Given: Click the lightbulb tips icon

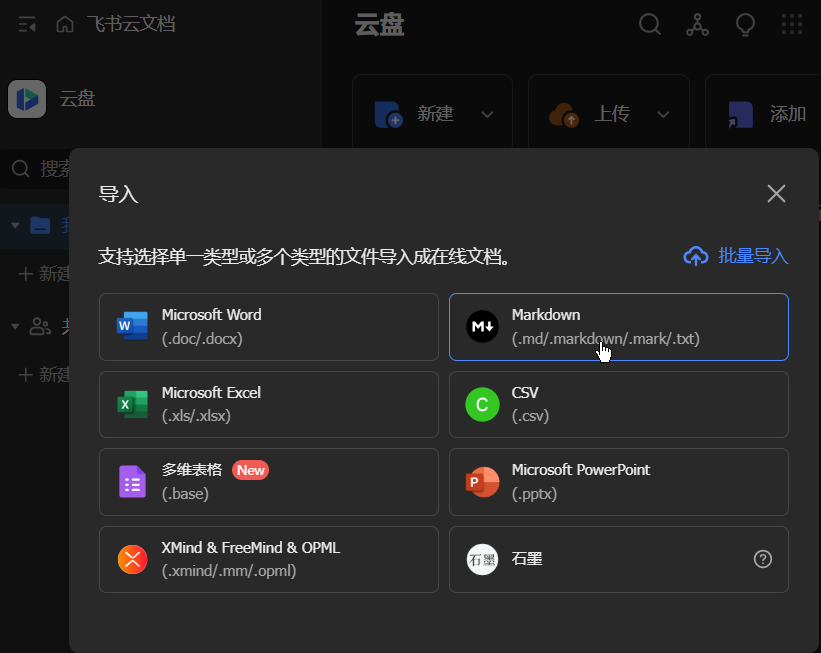Looking at the screenshot, I should (744, 24).
